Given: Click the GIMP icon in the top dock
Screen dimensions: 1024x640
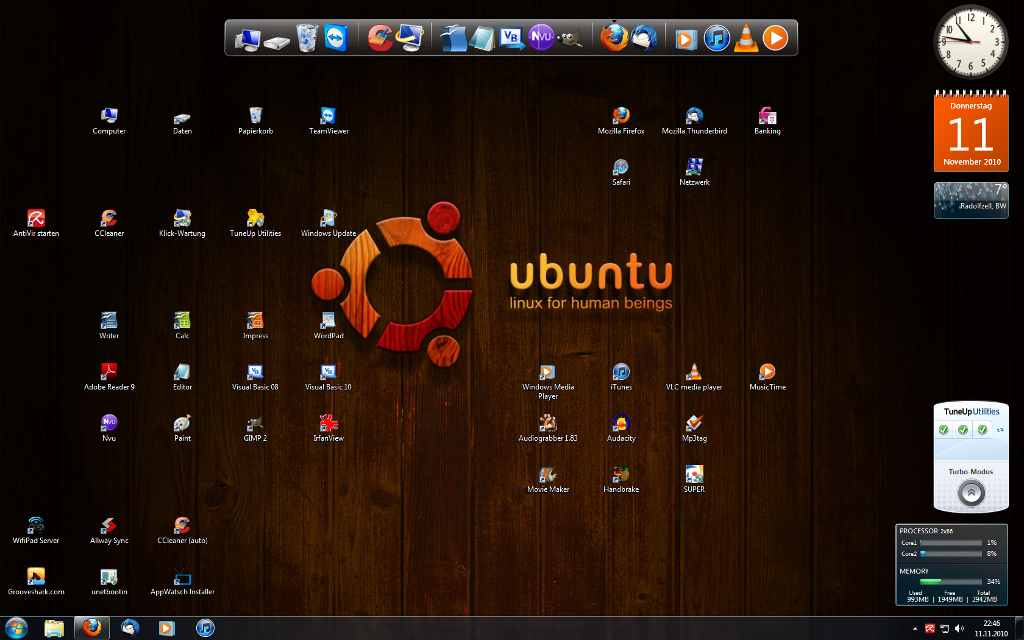Looking at the screenshot, I should (569, 39).
